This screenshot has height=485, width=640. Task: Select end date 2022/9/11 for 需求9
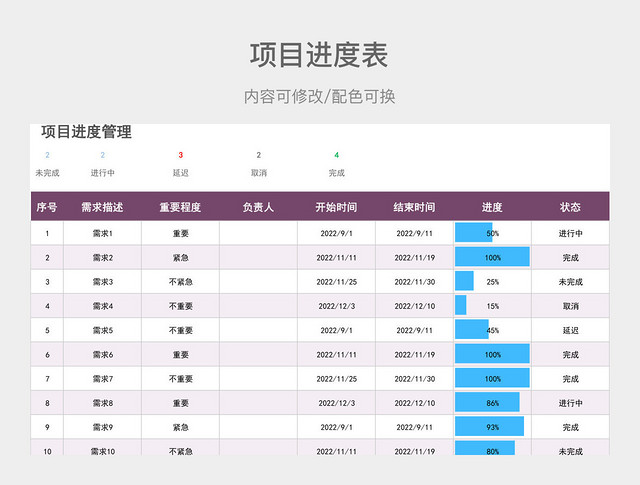(415, 427)
